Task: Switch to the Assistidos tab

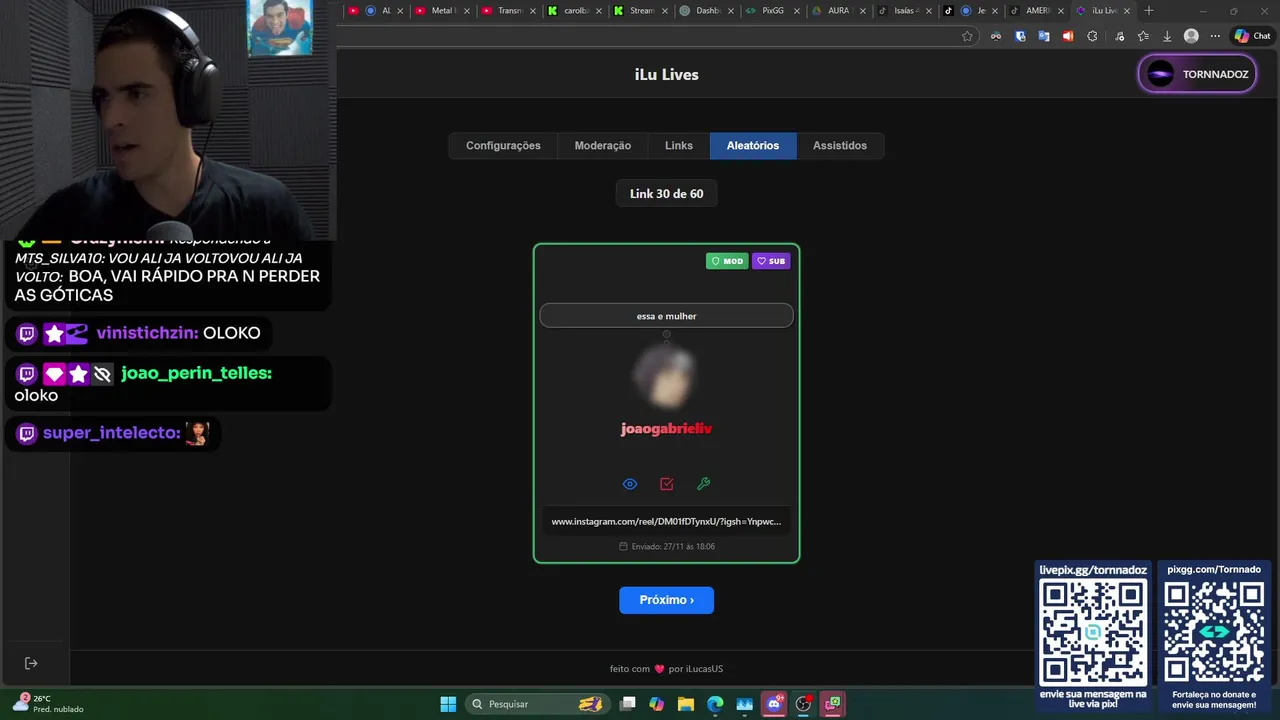Action: 840,146
